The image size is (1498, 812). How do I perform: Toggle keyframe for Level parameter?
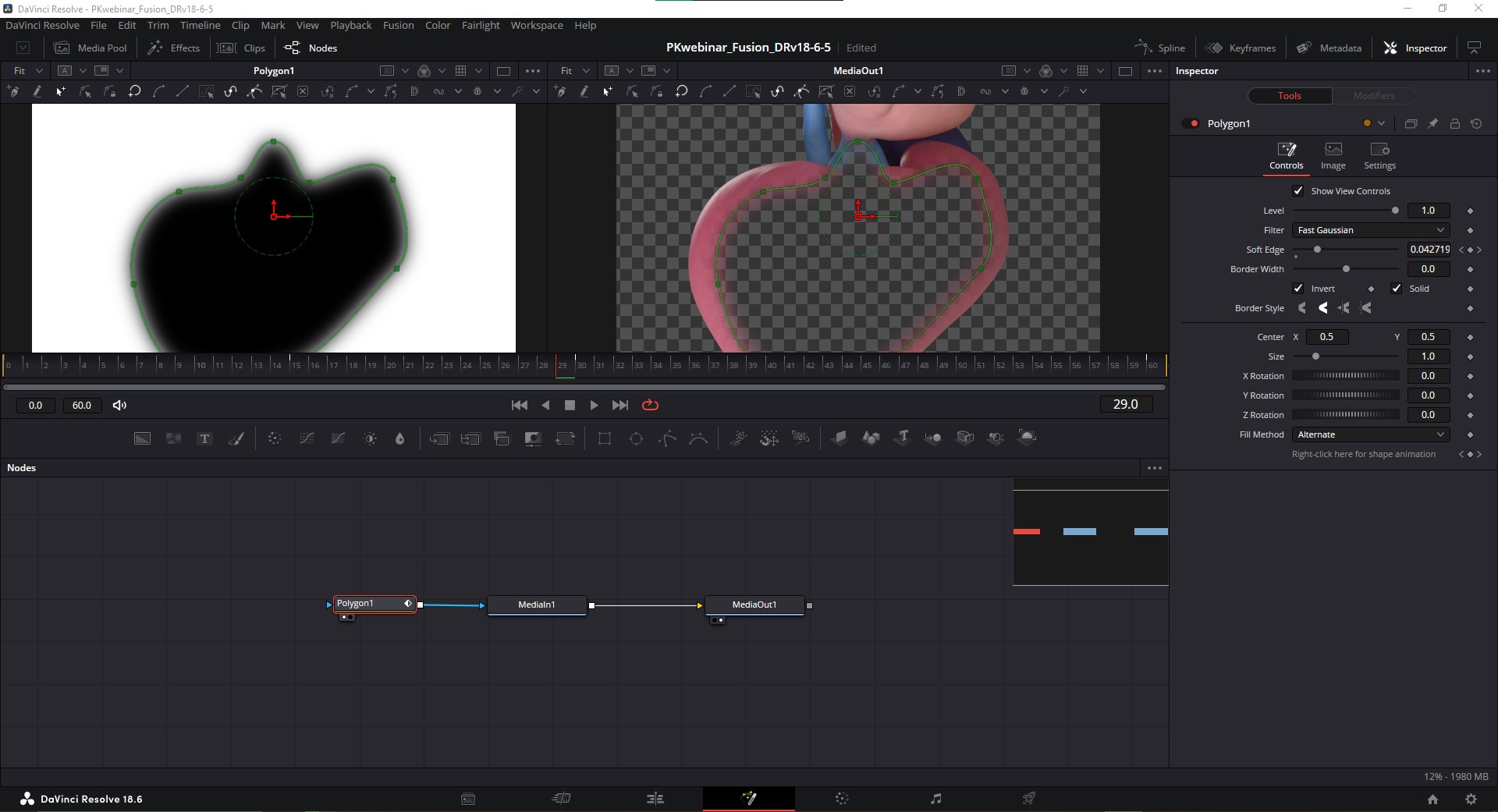point(1470,211)
